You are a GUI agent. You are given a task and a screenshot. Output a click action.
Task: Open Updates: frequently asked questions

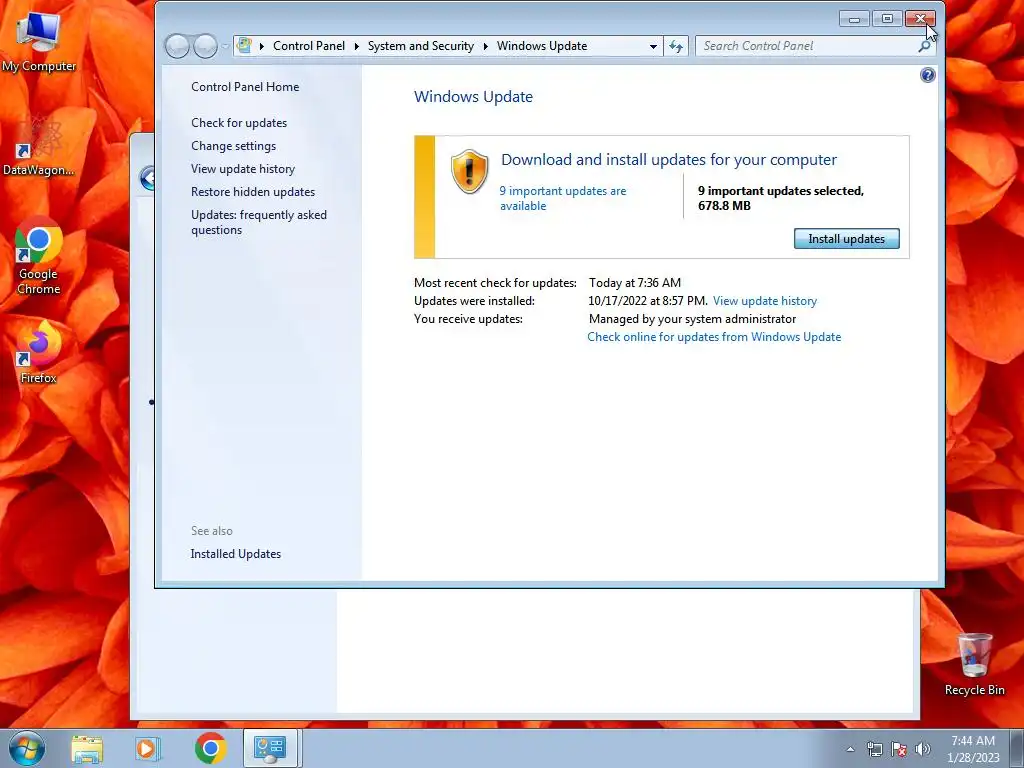point(259,222)
